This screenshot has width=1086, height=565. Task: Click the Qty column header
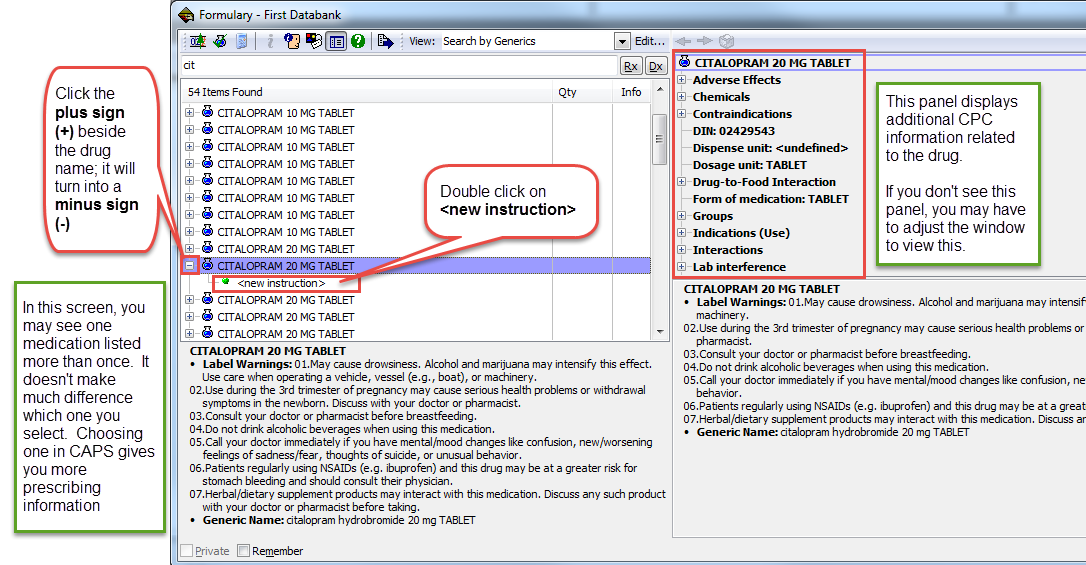click(568, 92)
